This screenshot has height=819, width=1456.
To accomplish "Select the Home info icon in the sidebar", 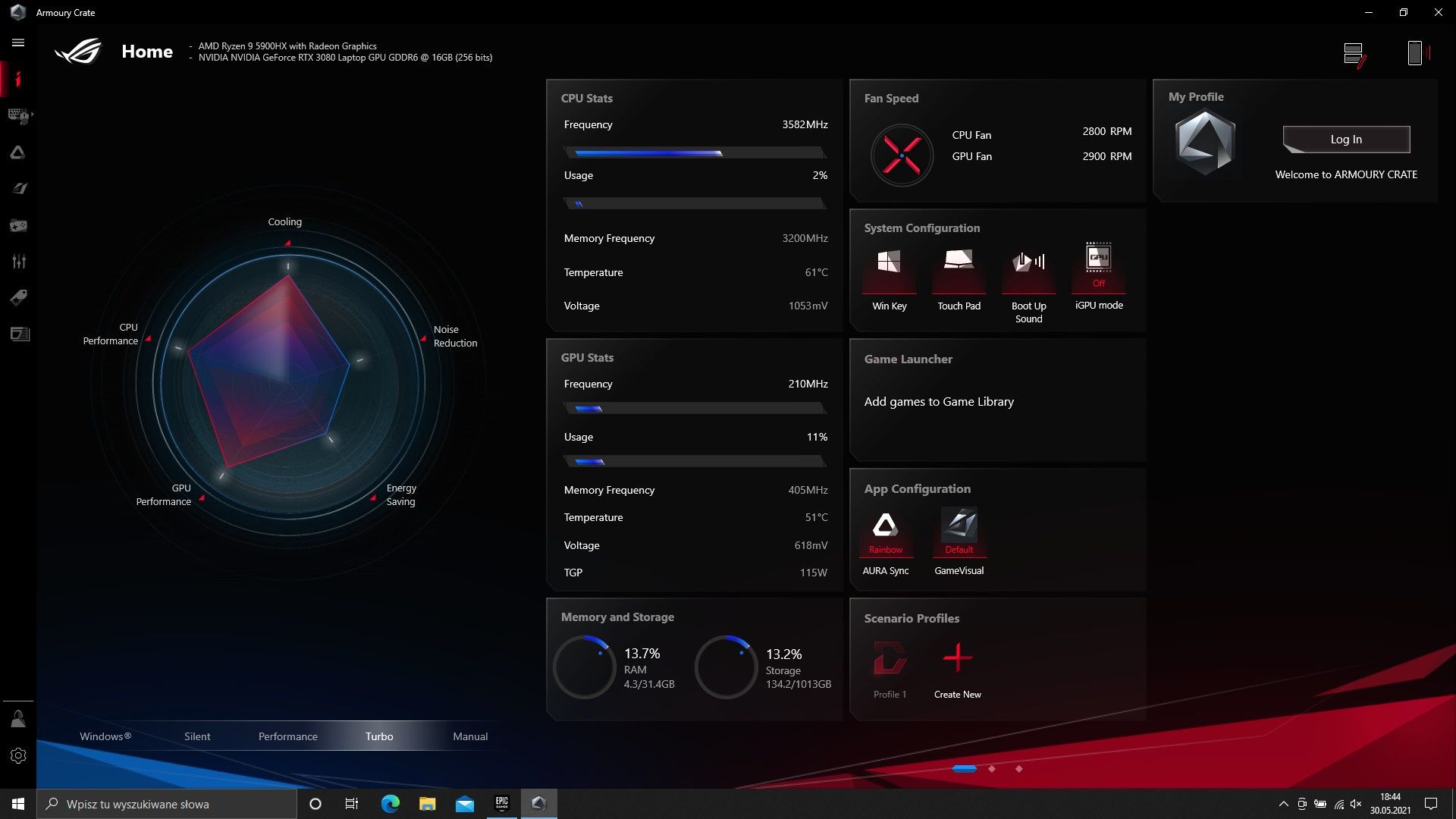I will pyautogui.click(x=18, y=79).
